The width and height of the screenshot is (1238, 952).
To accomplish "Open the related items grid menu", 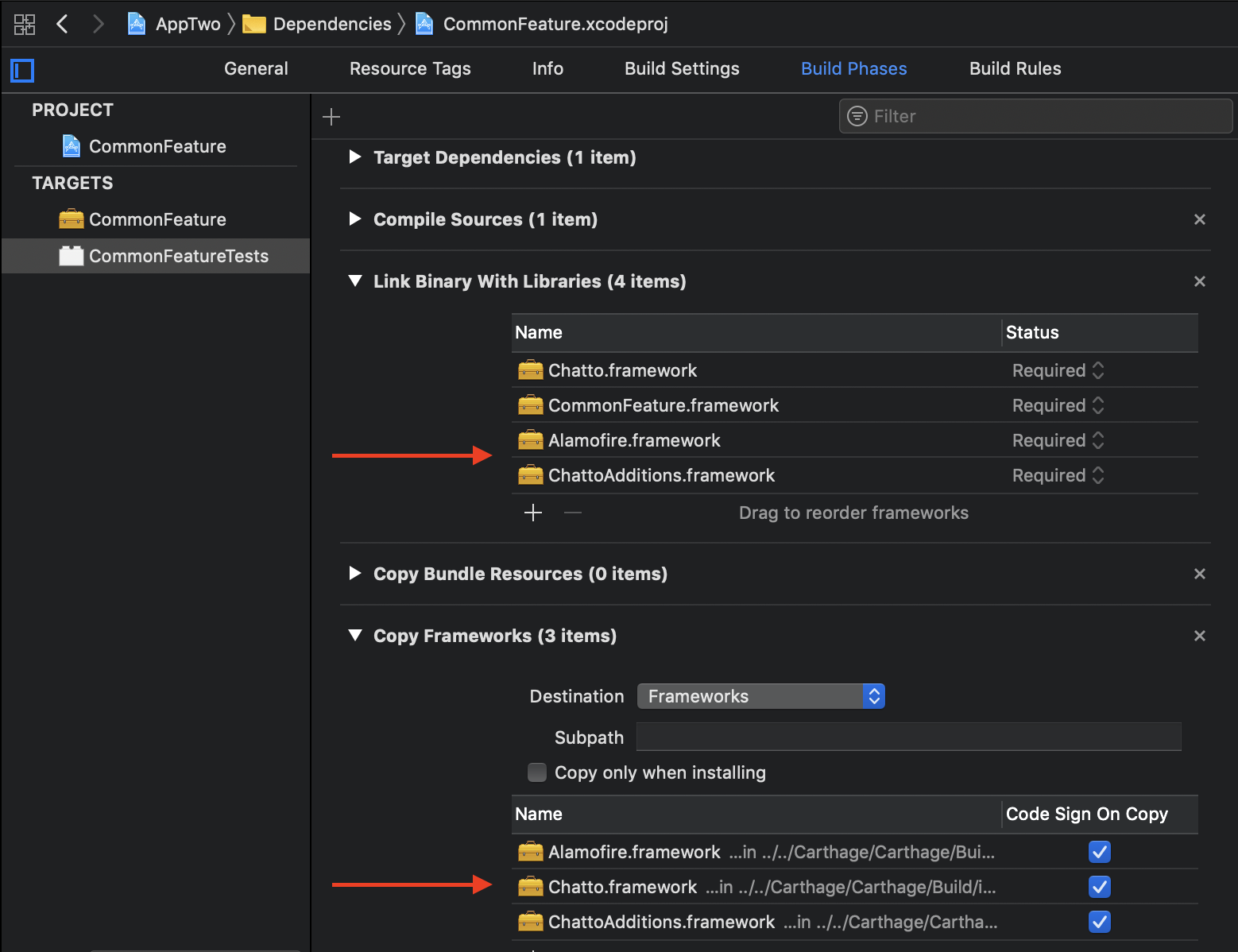I will 25,25.
